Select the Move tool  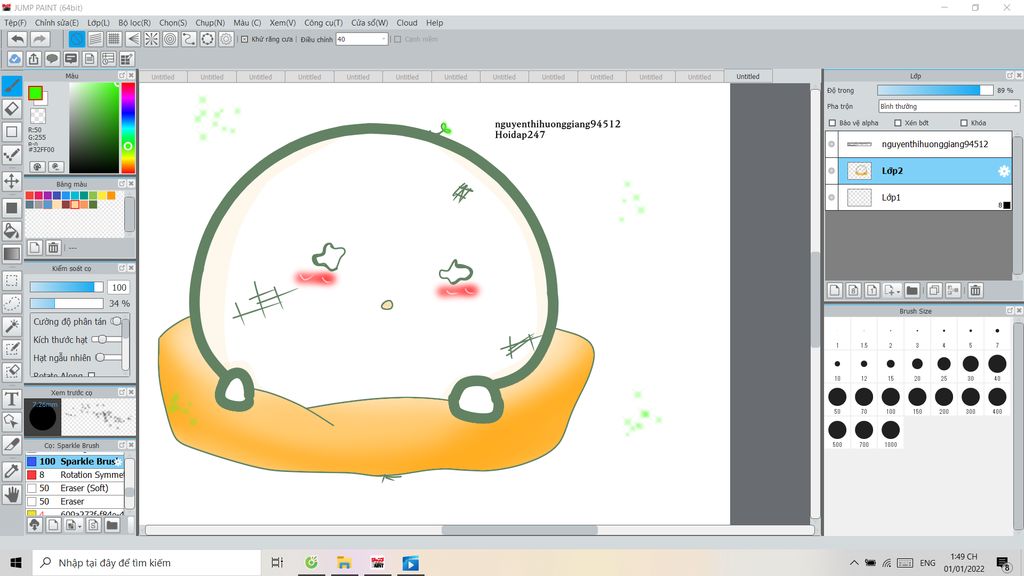[12, 181]
